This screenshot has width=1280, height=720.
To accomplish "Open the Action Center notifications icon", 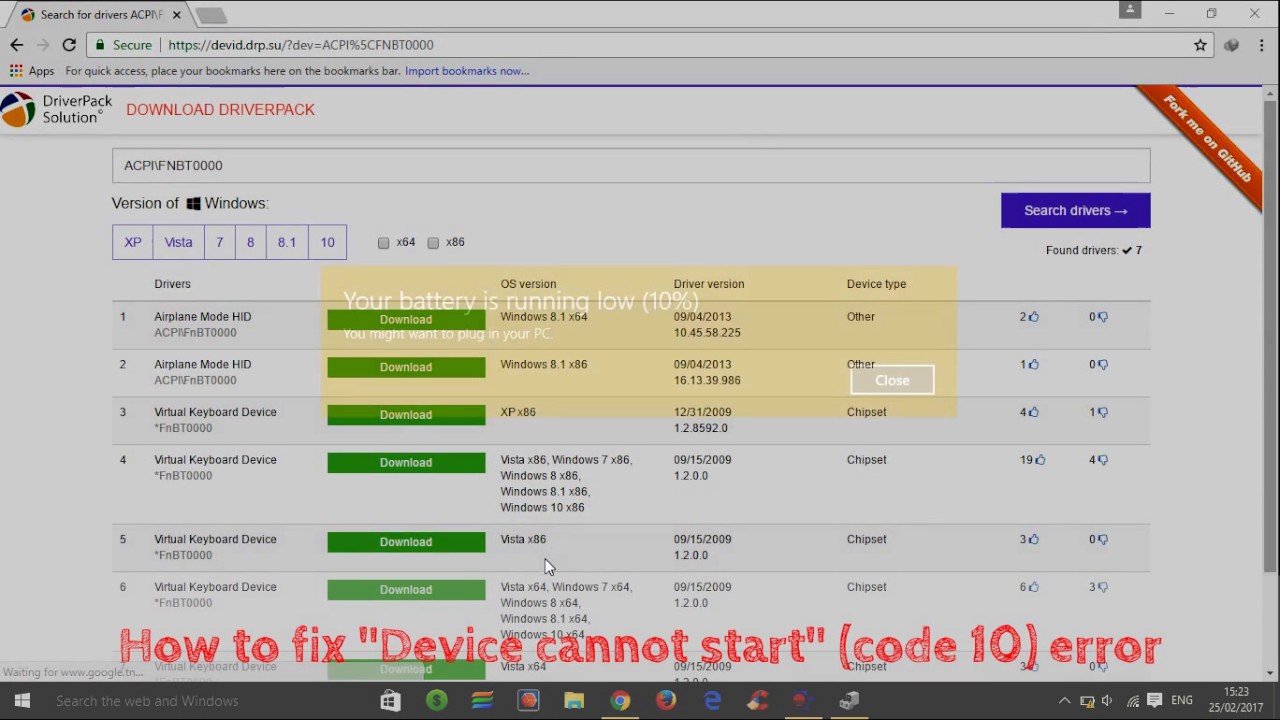I will (x=1155, y=701).
